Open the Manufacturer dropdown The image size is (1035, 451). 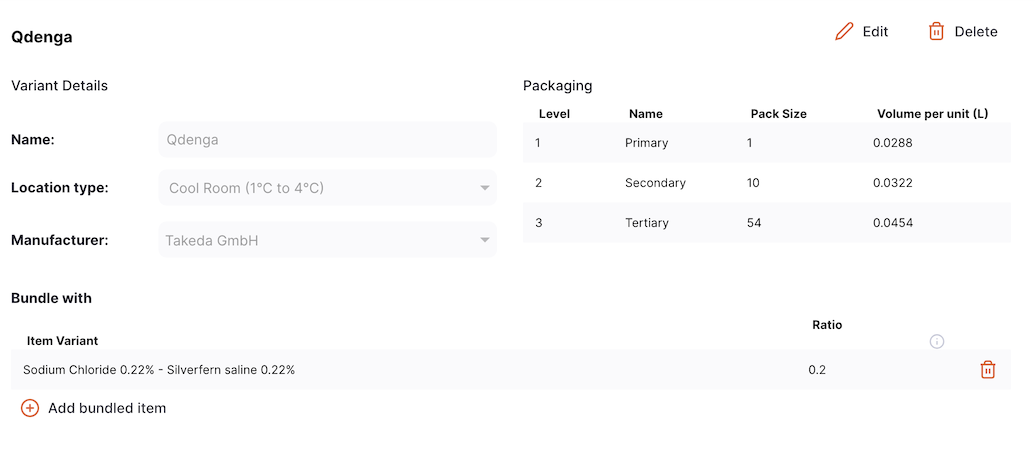pos(327,240)
